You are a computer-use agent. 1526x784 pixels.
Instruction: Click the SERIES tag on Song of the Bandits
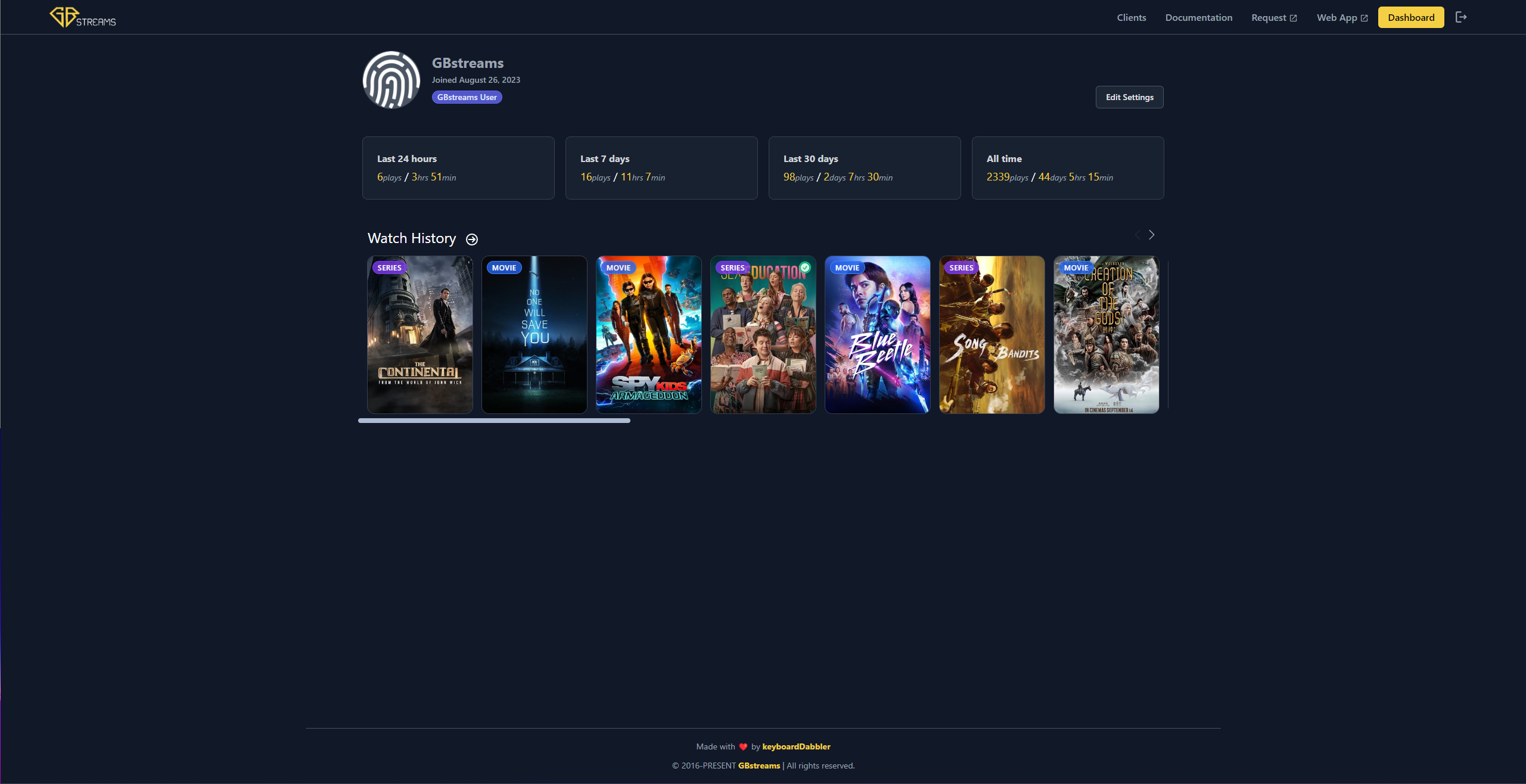pyautogui.click(x=961, y=267)
